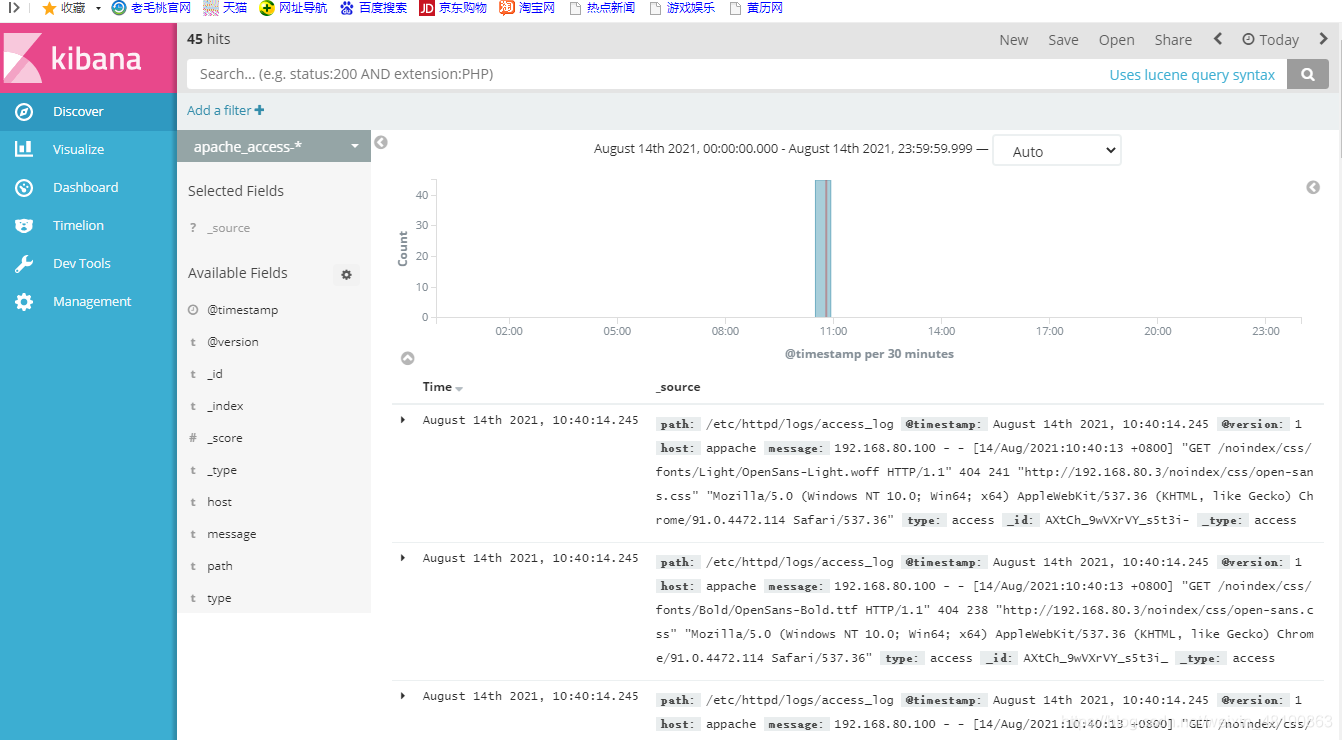Expand the second log row (OpenSans-Bold.ttf)
The image size is (1342, 740).
pos(403,558)
